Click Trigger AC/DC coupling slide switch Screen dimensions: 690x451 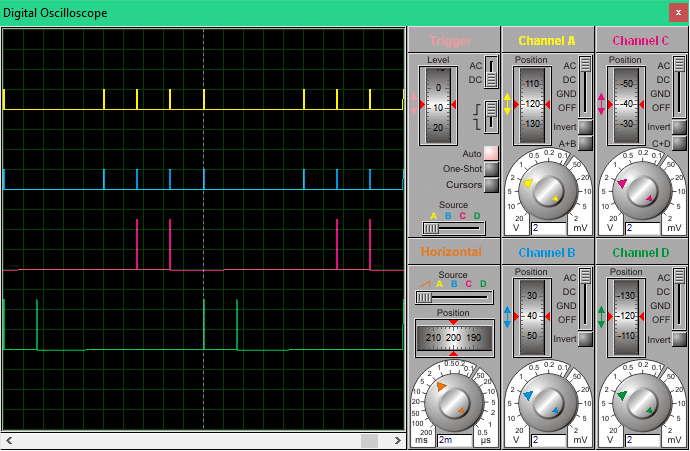click(x=491, y=72)
